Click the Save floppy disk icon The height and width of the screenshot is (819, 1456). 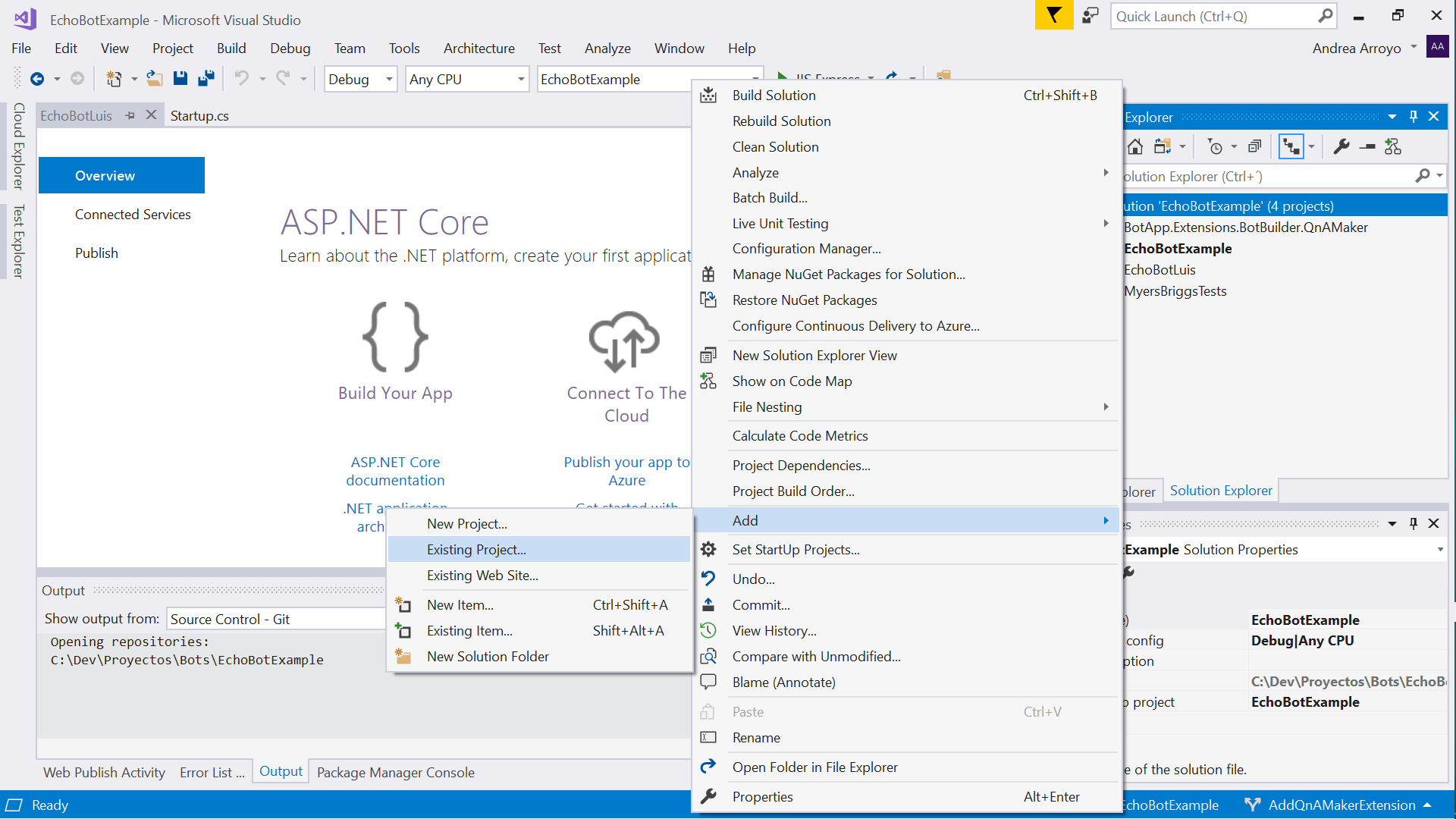tap(180, 79)
